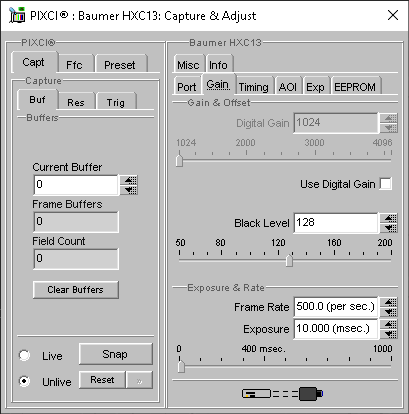Click the Snap button
Viewport: 409px width, 414px height.
point(115,354)
